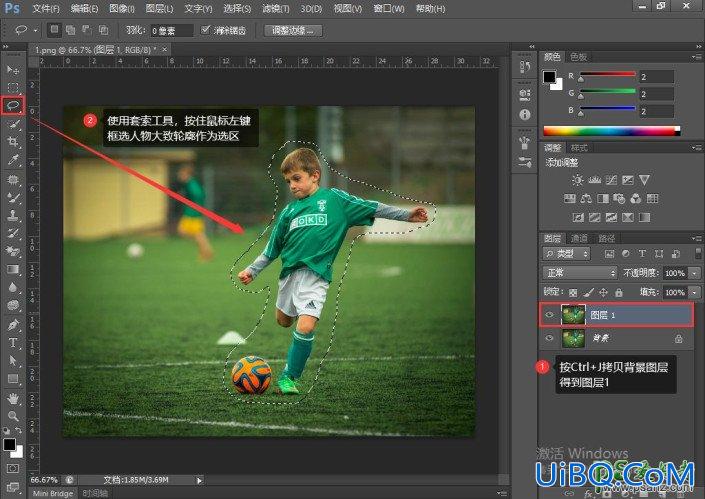Toggle the 消除锯齿 anti-alias checkbox
This screenshot has width=705, height=499.
pos(205,30)
